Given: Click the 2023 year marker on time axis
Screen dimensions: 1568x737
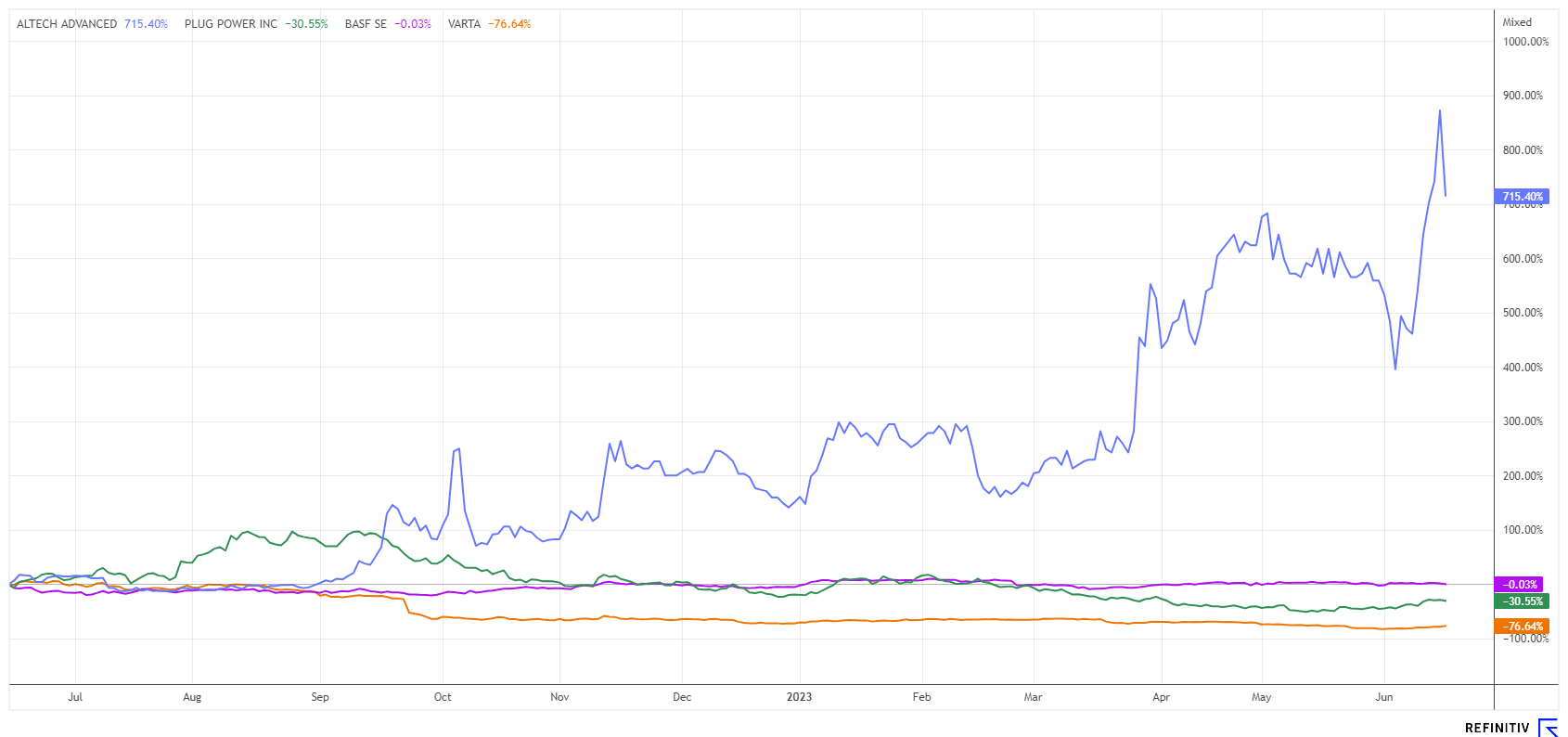Looking at the screenshot, I should [799, 697].
